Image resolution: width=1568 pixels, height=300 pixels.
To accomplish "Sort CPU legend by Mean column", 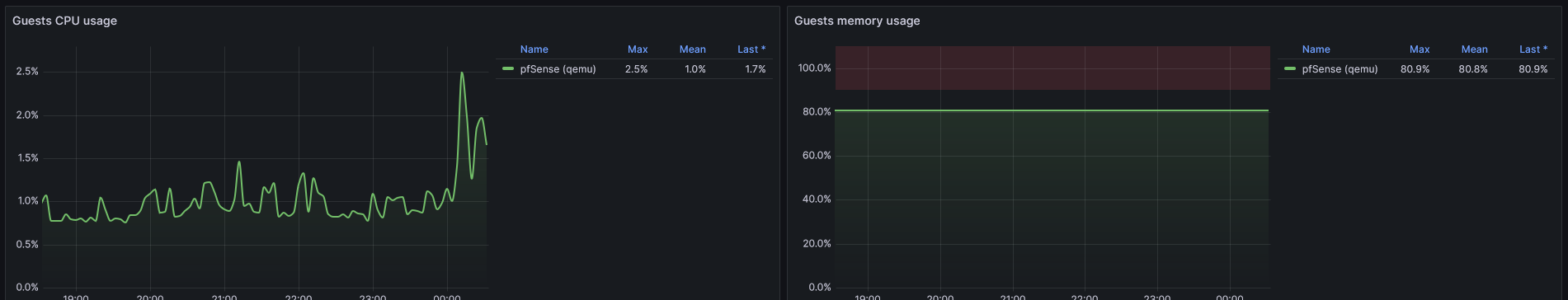I will click(x=693, y=49).
